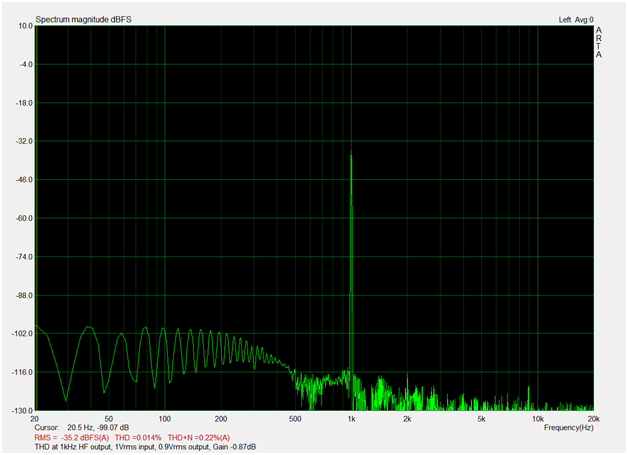Click the 'Left Avg:0' label at top right
This screenshot has width=628, height=455.
[576, 19]
